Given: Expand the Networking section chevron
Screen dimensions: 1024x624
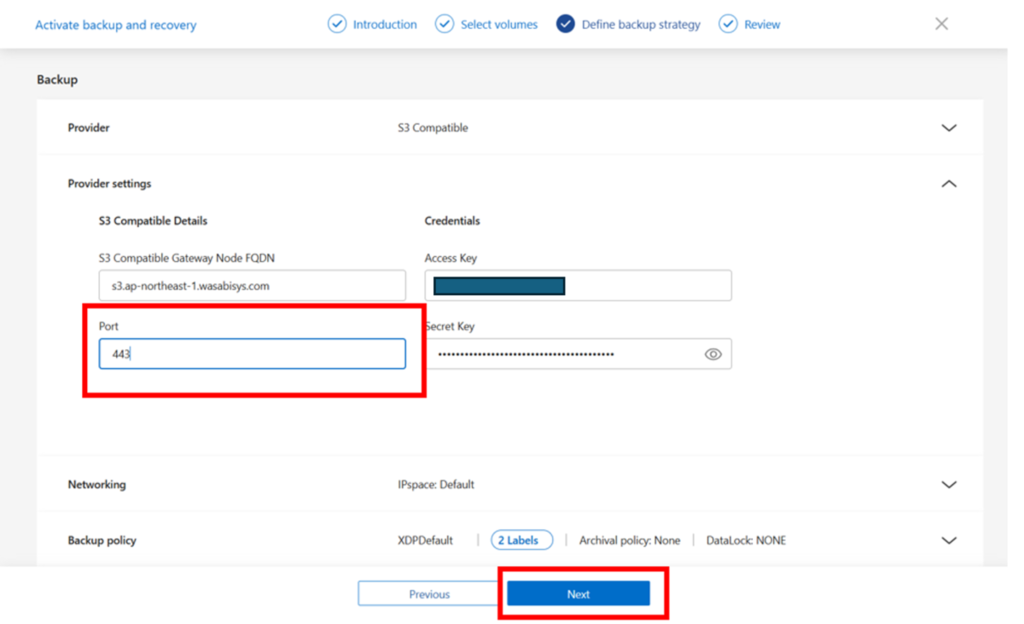Looking at the screenshot, I should pos(949,485).
